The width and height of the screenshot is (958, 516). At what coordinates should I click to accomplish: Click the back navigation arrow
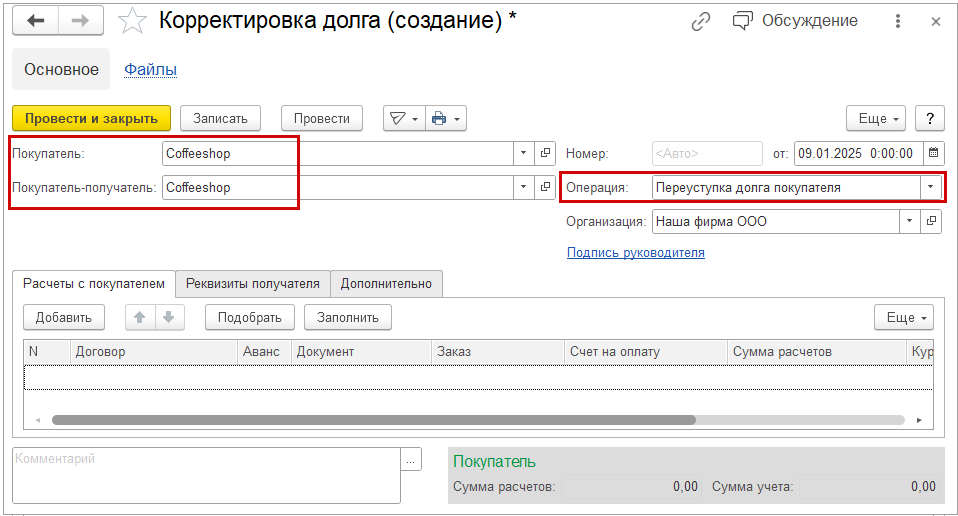pos(36,21)
